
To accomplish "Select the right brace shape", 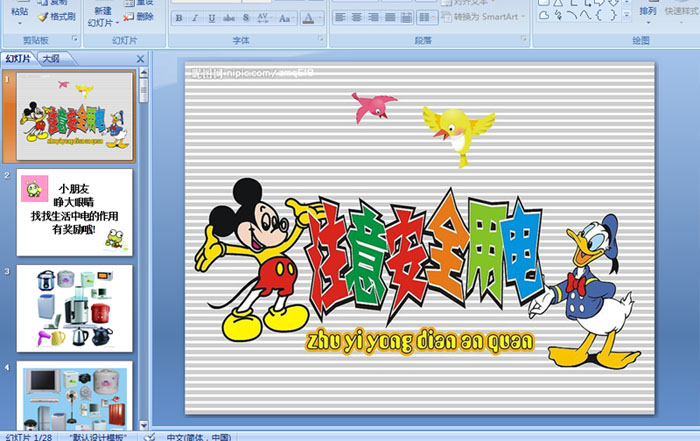I will pyautogui.click(x=613, y=16).
